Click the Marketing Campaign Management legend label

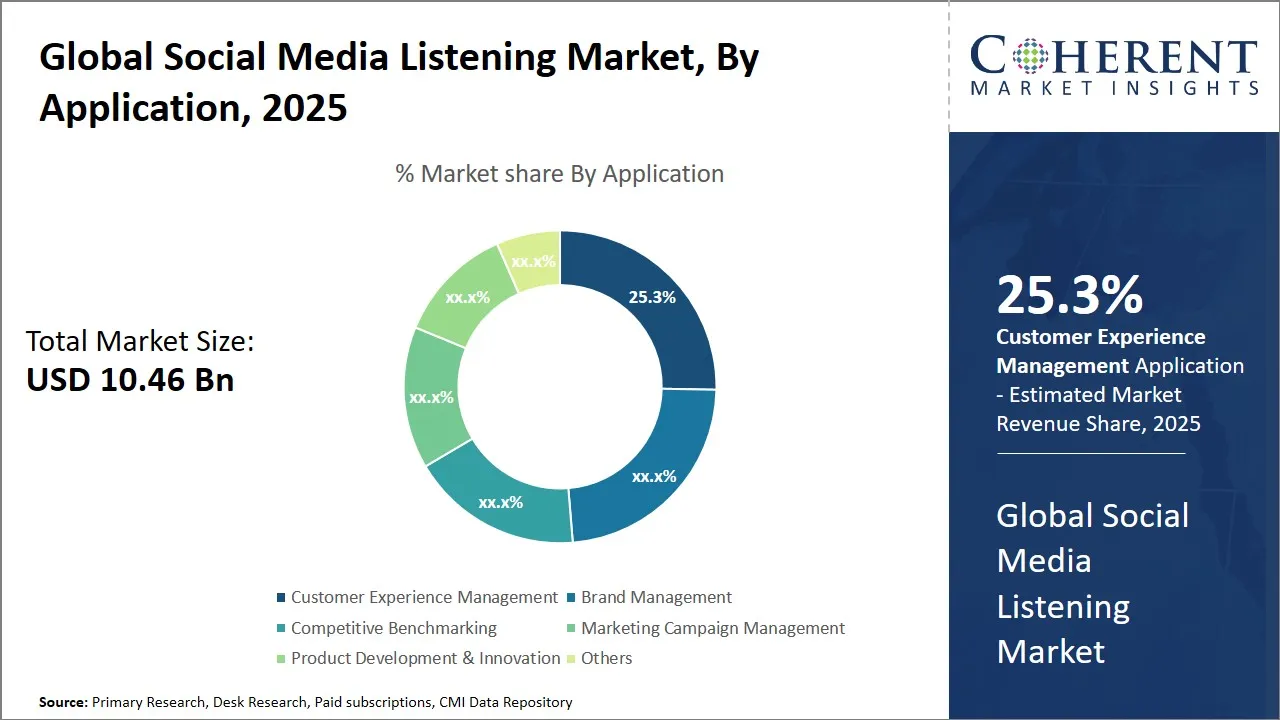click(x=713, y=629)
